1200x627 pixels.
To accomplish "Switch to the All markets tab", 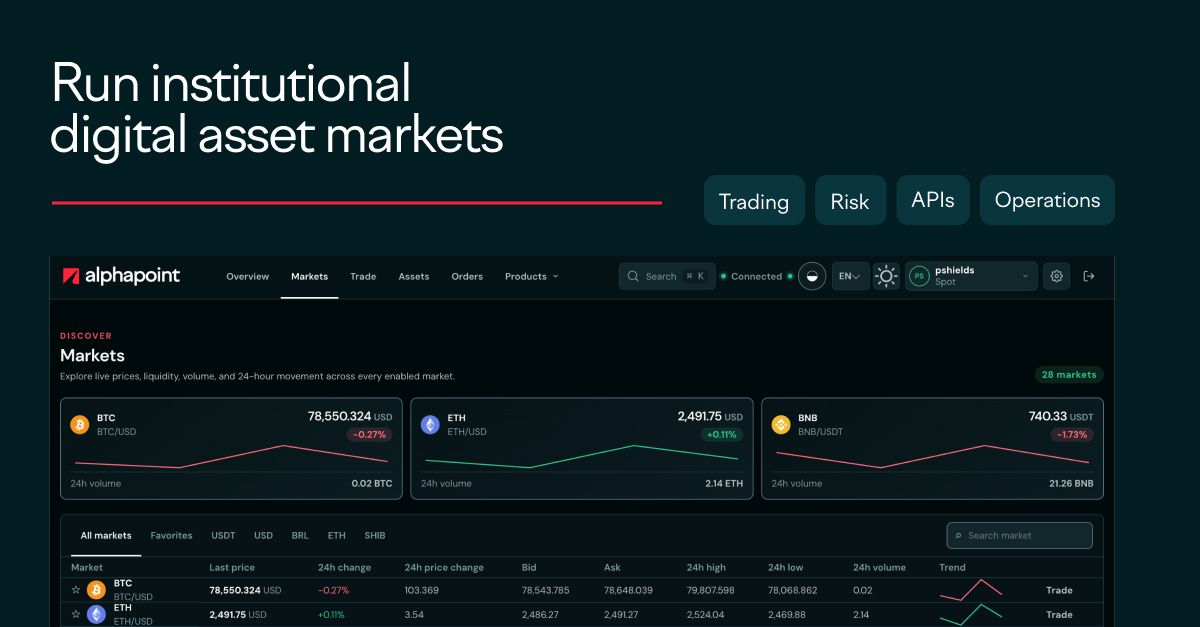I will 106,535.
